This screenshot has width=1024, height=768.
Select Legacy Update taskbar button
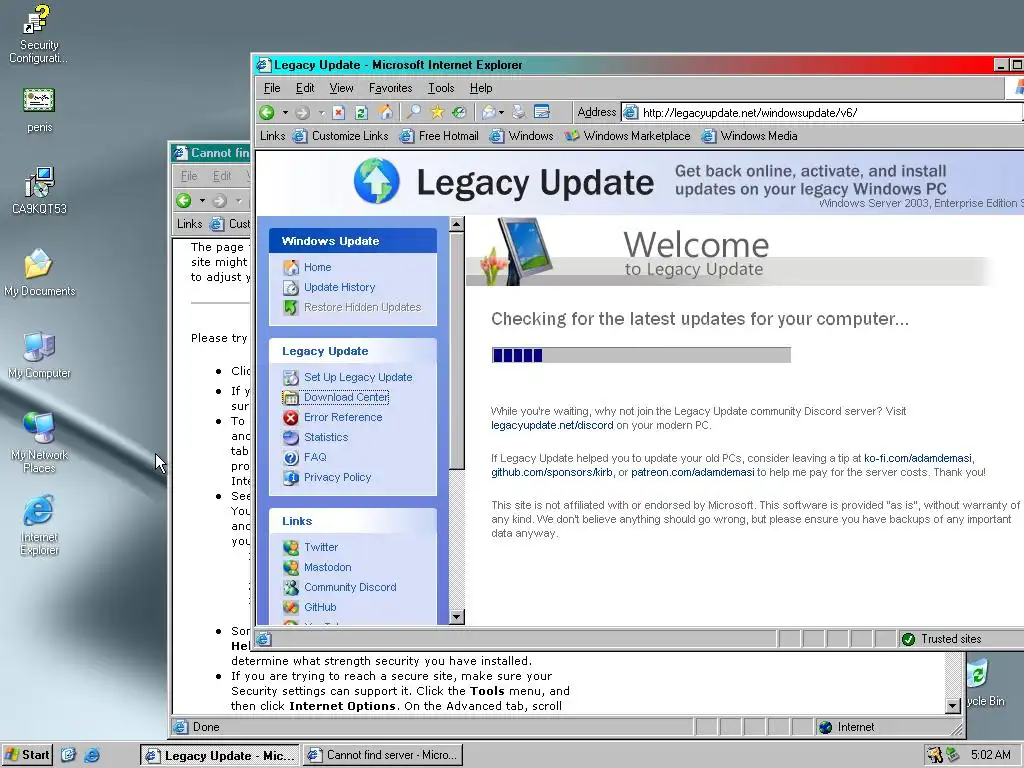220,755
